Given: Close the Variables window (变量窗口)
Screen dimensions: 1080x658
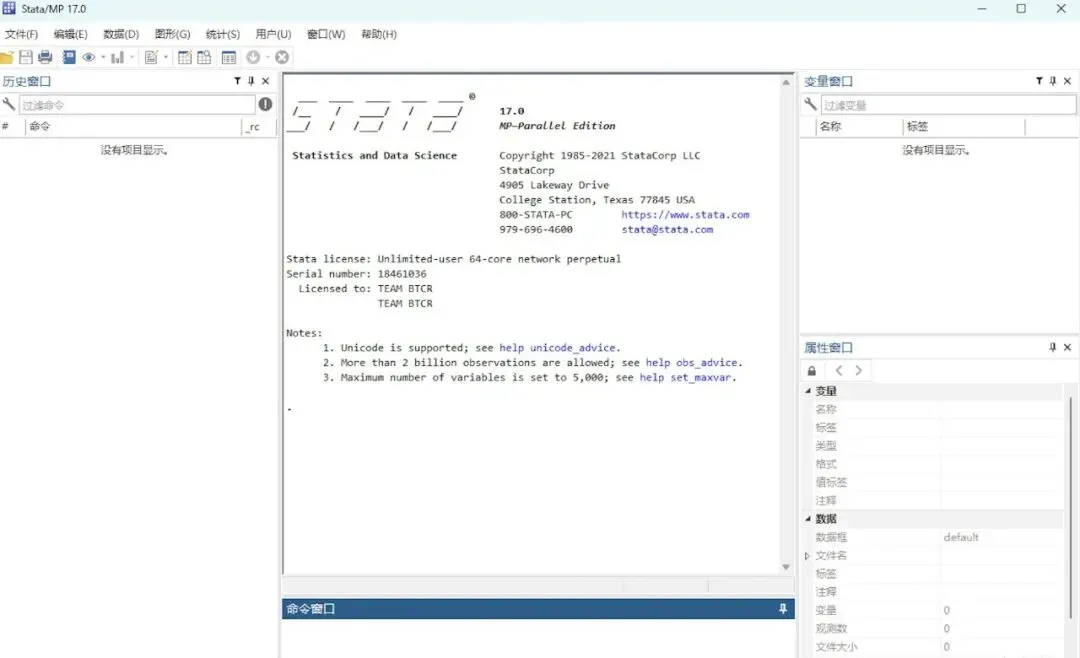Looking at the screenshot, I should [x=1068, y=81].
